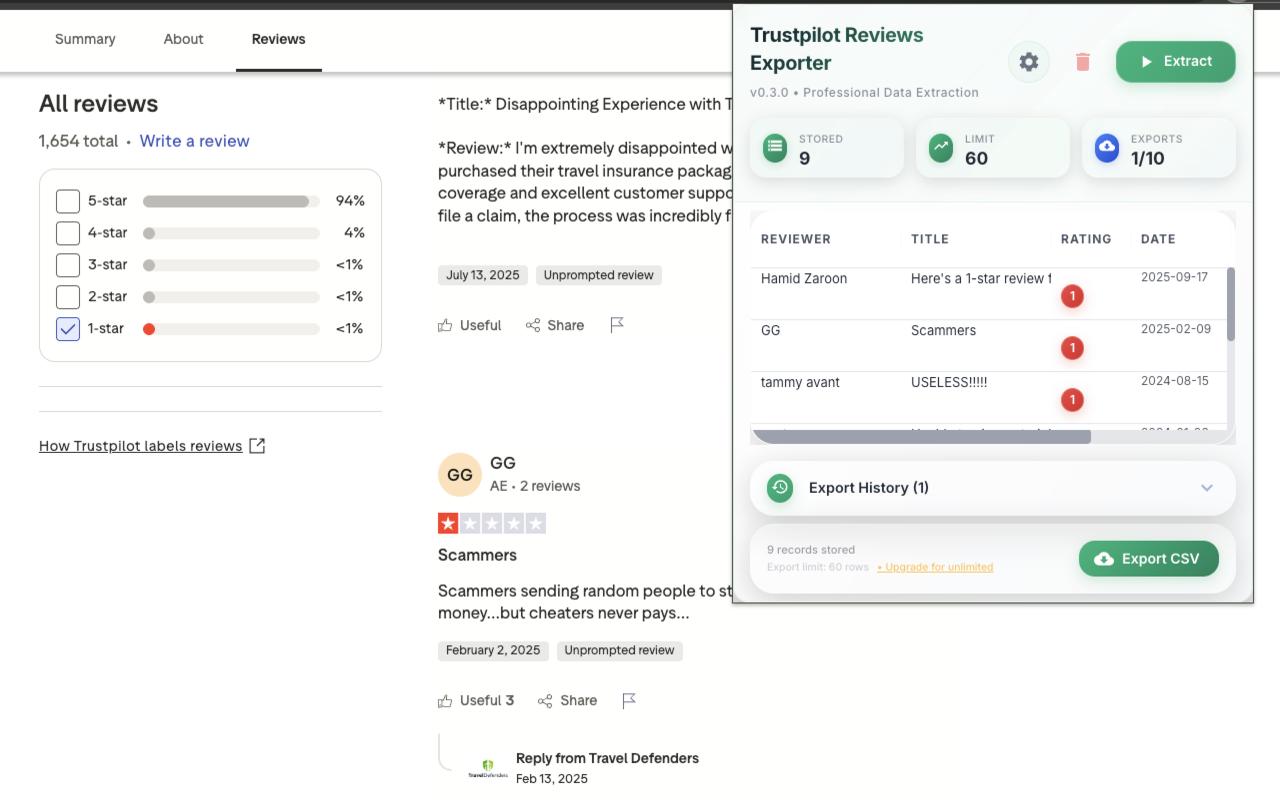
Task: Share the July 13, 2025 review
Action: [555, 325]
